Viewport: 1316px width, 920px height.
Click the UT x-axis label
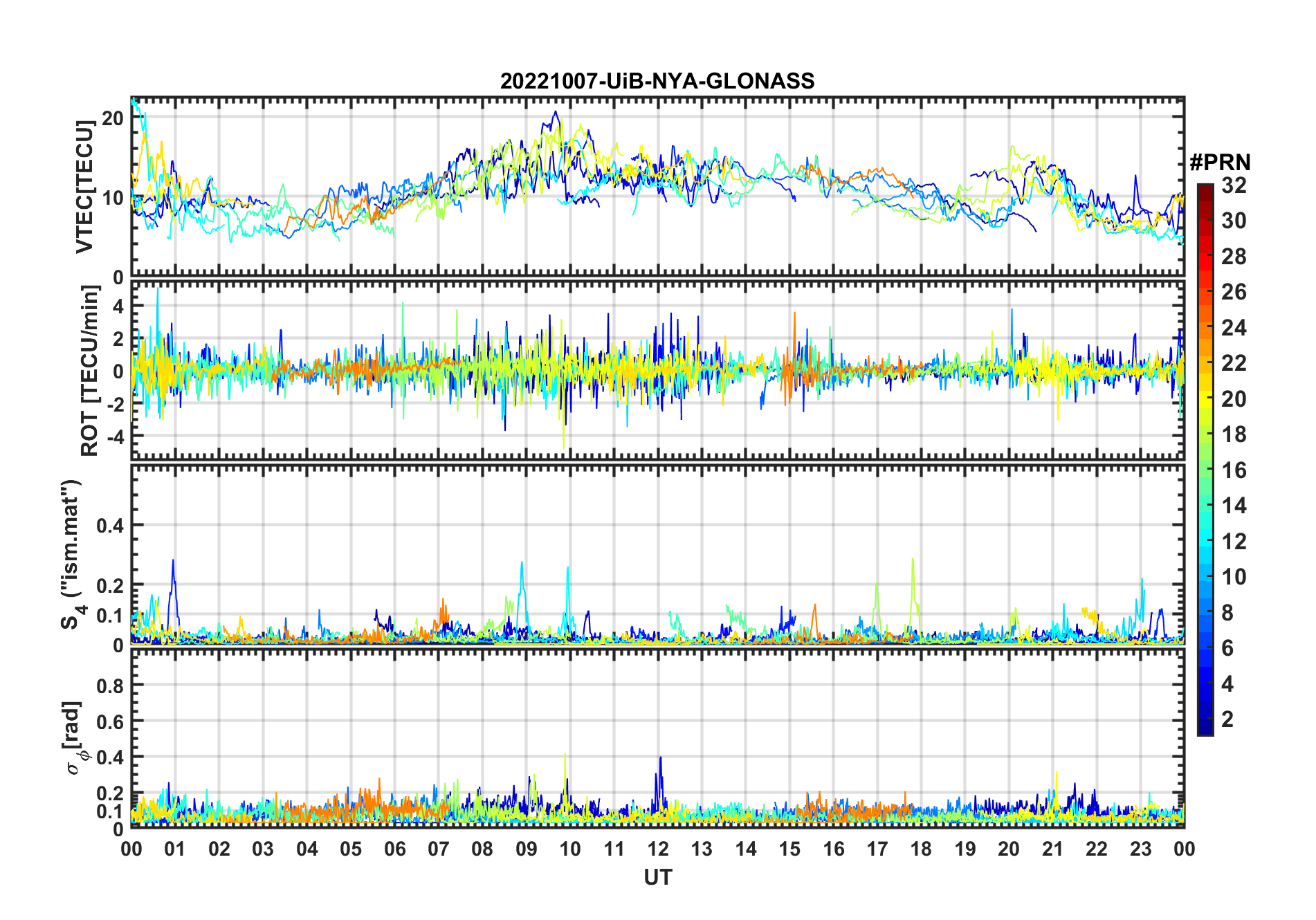[x=657, y=877]
